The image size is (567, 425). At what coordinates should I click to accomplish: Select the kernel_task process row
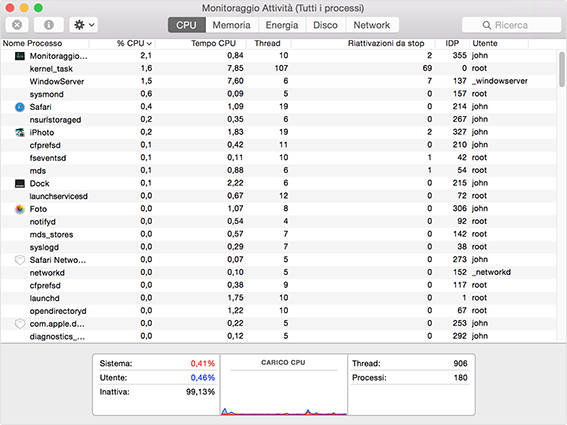[278, 69]
